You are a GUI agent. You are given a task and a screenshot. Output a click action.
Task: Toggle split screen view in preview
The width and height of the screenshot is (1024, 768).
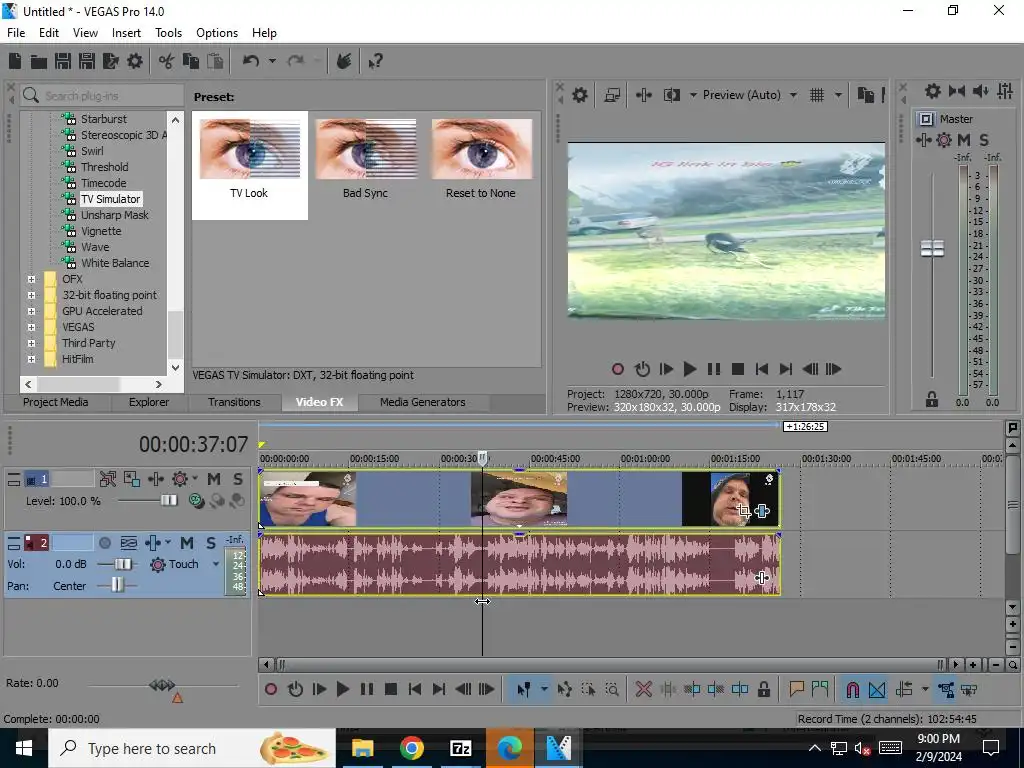[x=671, y=95]
